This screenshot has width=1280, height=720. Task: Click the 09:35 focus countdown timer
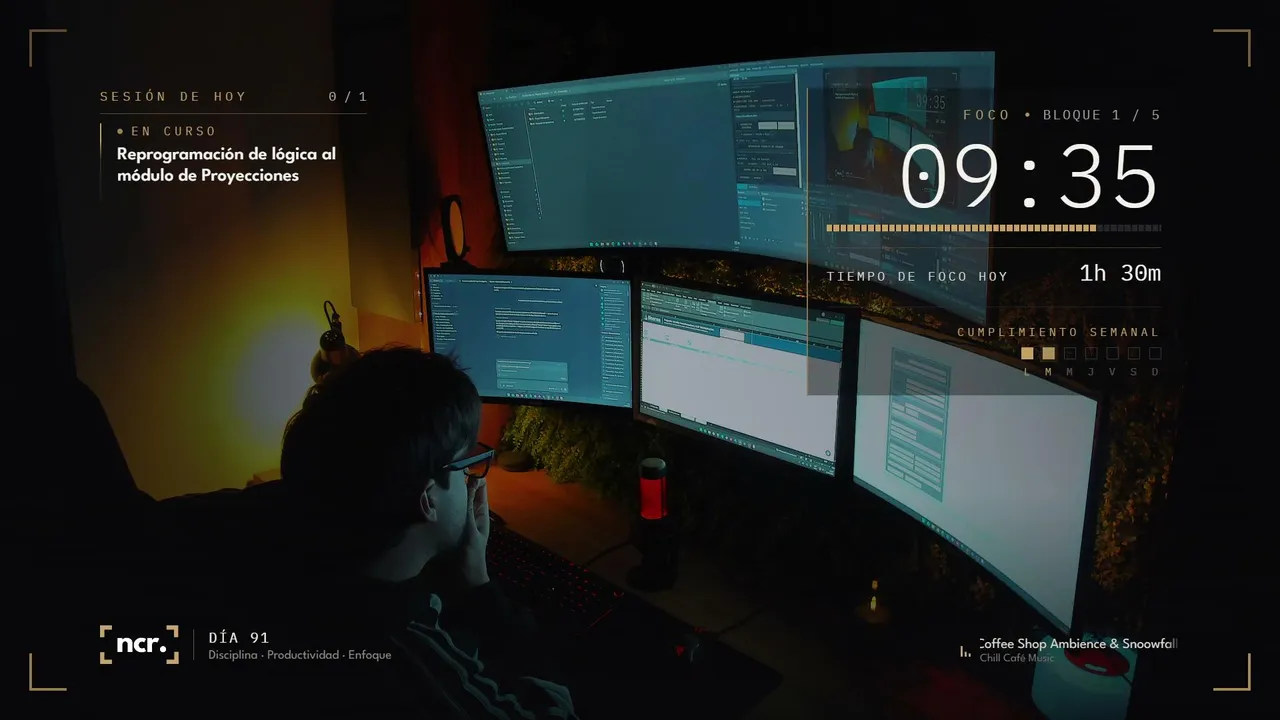click(x=1029, y=177)
